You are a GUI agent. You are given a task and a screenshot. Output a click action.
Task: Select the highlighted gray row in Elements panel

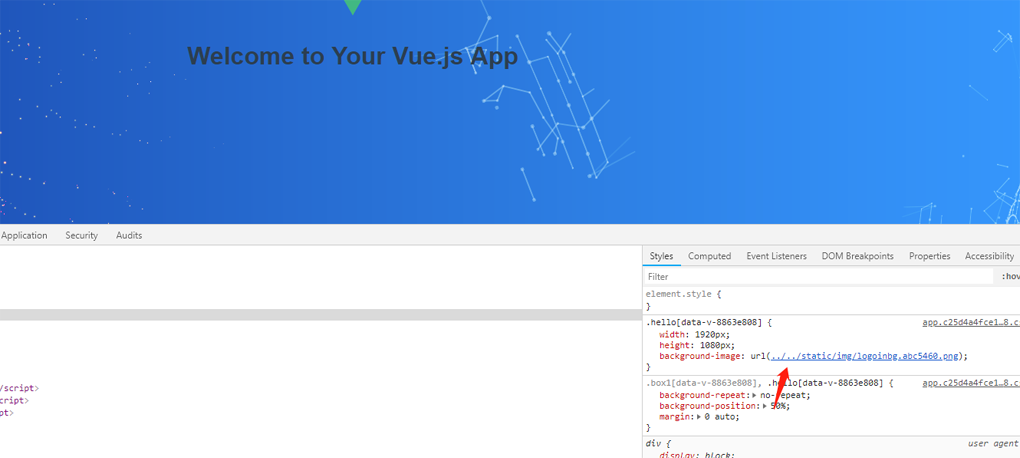click(321, 315)
